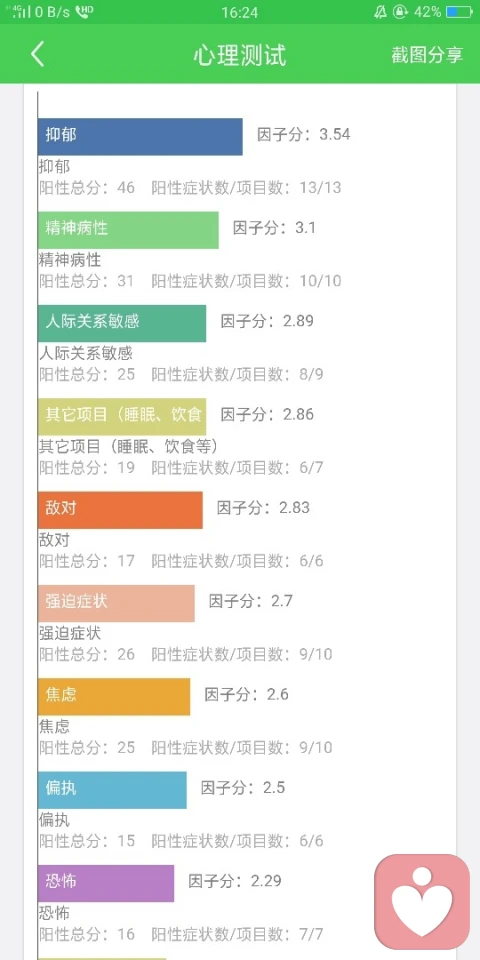Tap the battery icon in status bar

click(x=459, y=12)
